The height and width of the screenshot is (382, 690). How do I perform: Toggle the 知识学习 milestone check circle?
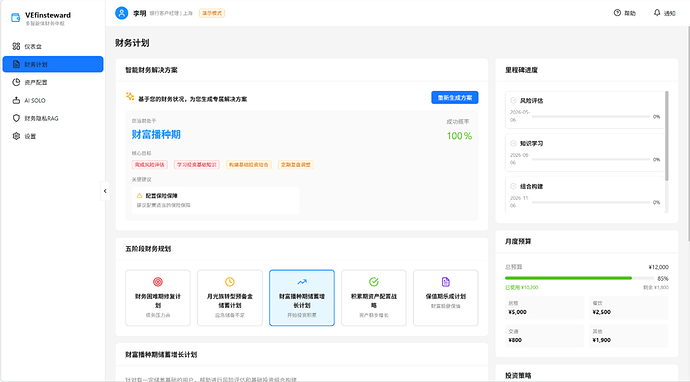[x=513, y=143]
